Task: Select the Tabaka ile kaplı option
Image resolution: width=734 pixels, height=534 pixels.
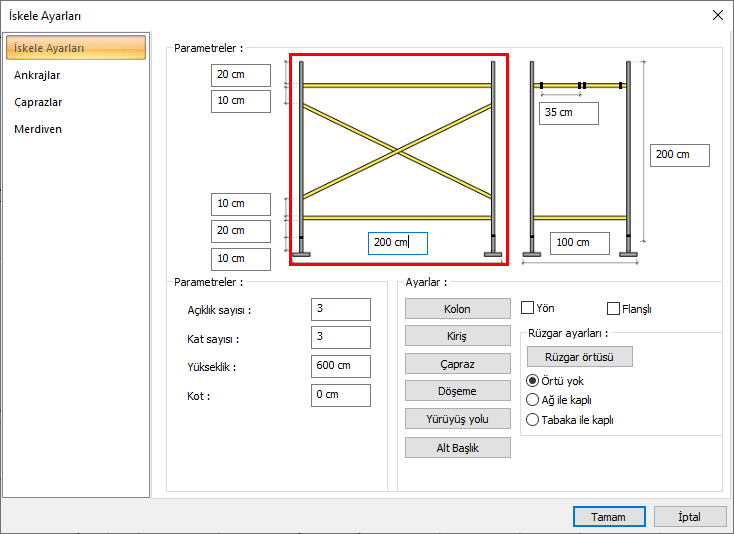Action: 532,419
